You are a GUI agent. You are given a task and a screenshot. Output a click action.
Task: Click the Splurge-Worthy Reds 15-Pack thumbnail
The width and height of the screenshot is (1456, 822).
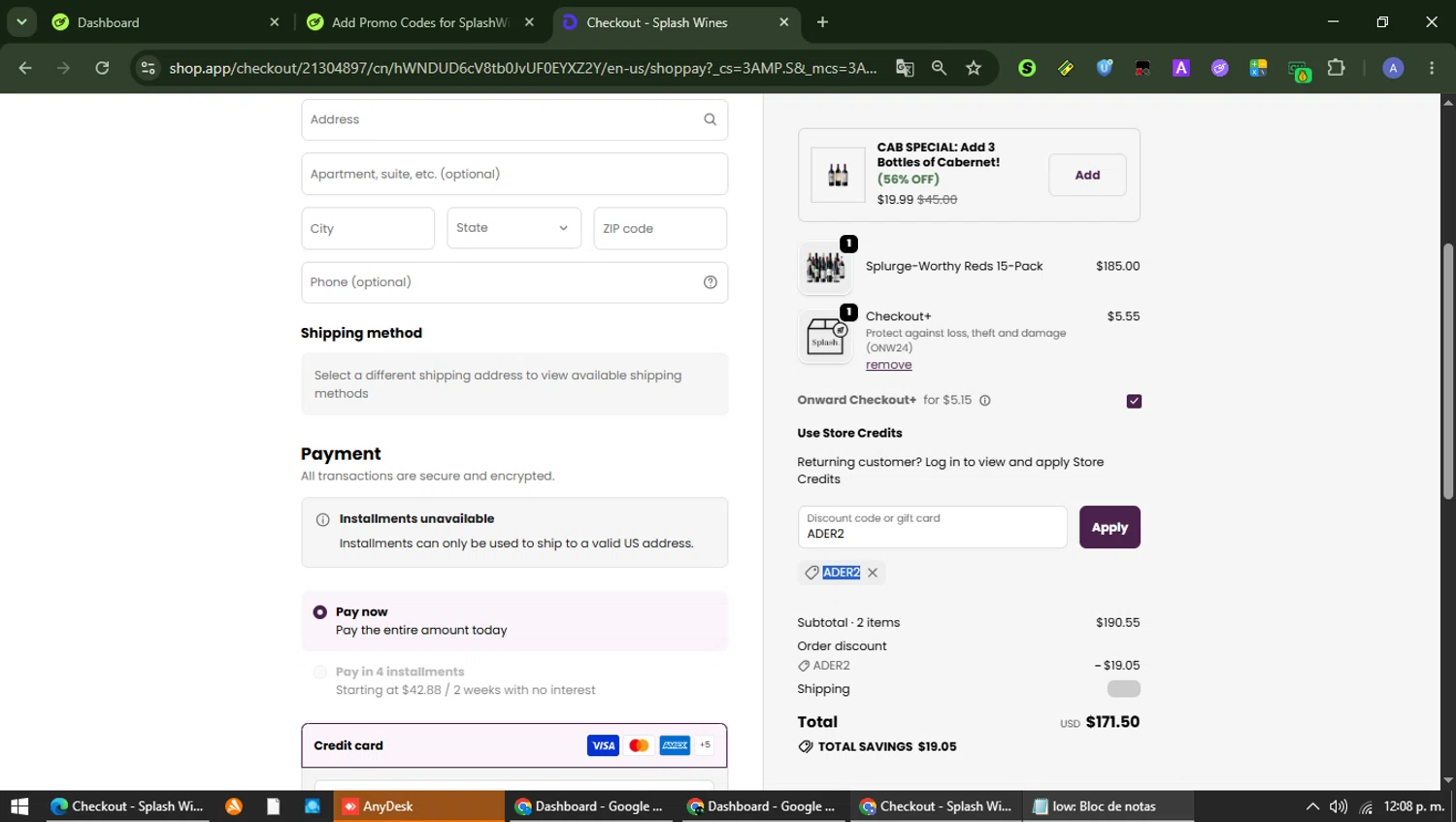(825, 267)
